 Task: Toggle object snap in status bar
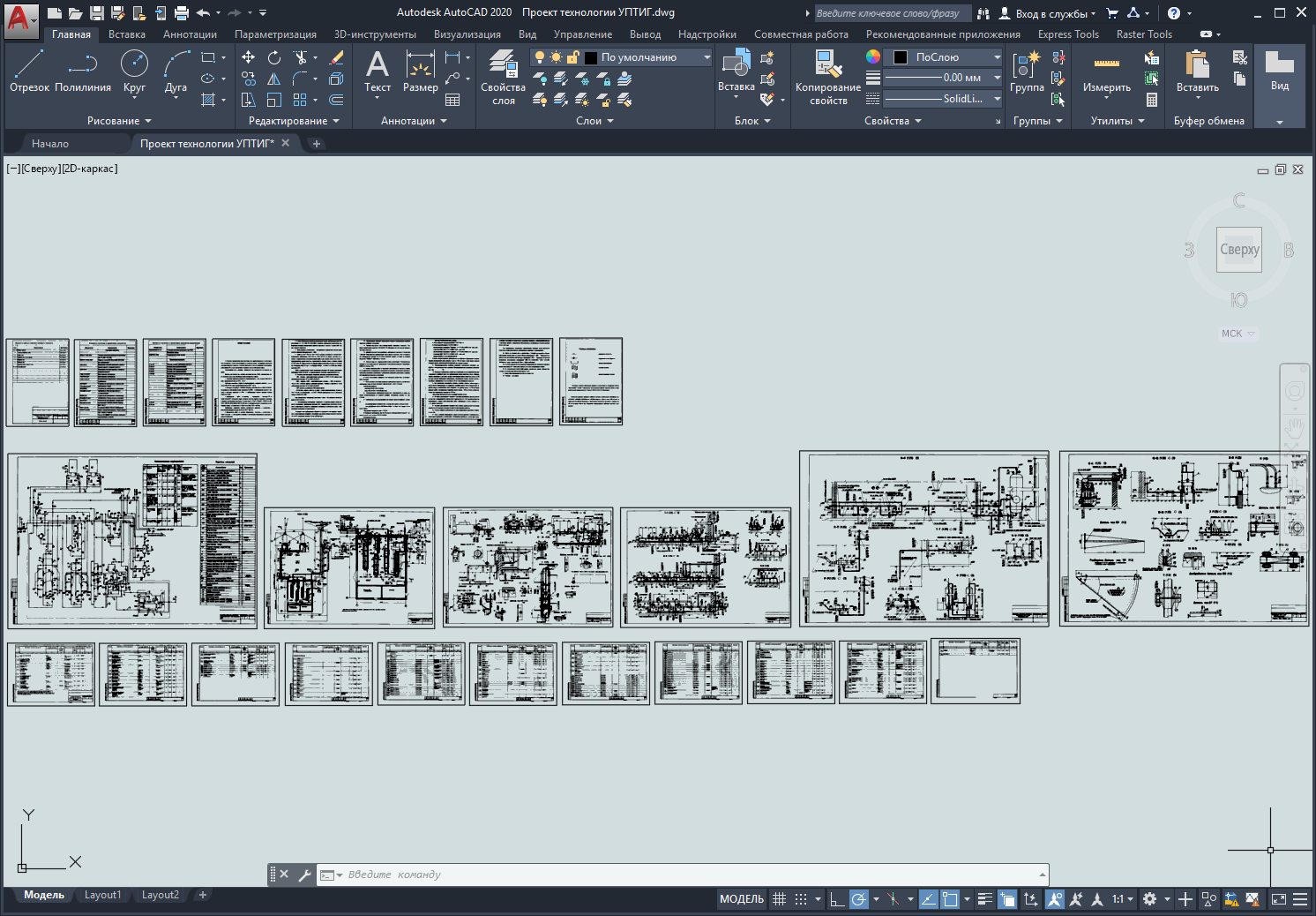(x=950, y=899)
